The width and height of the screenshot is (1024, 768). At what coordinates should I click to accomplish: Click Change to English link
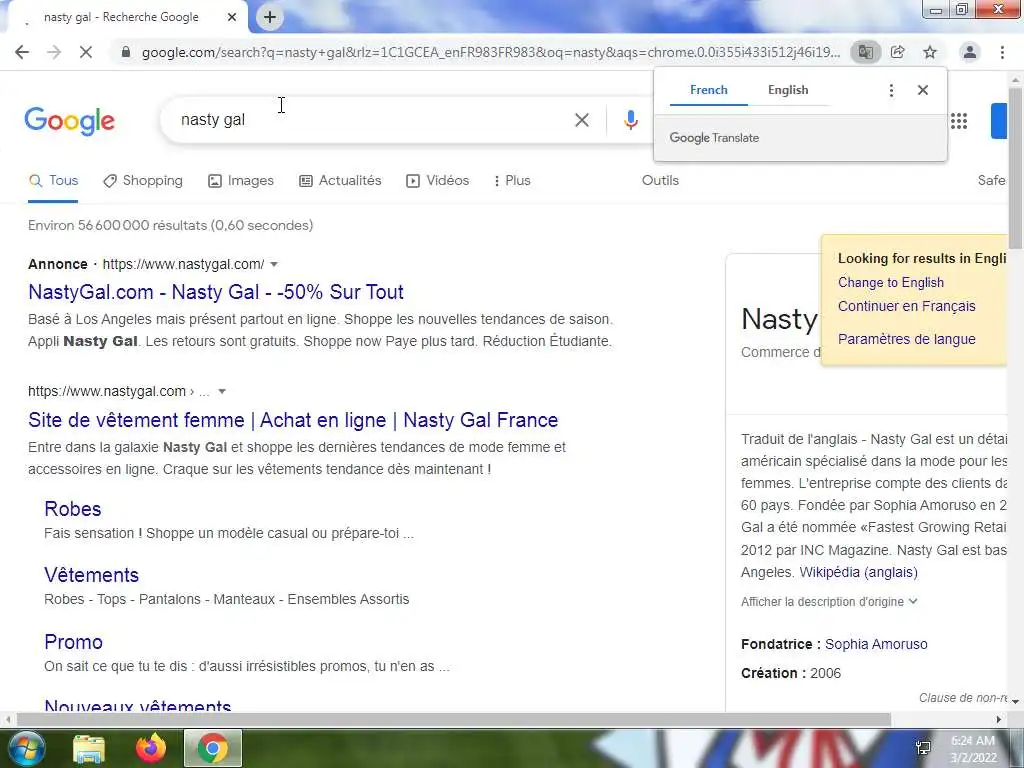[x=891, y=283]
